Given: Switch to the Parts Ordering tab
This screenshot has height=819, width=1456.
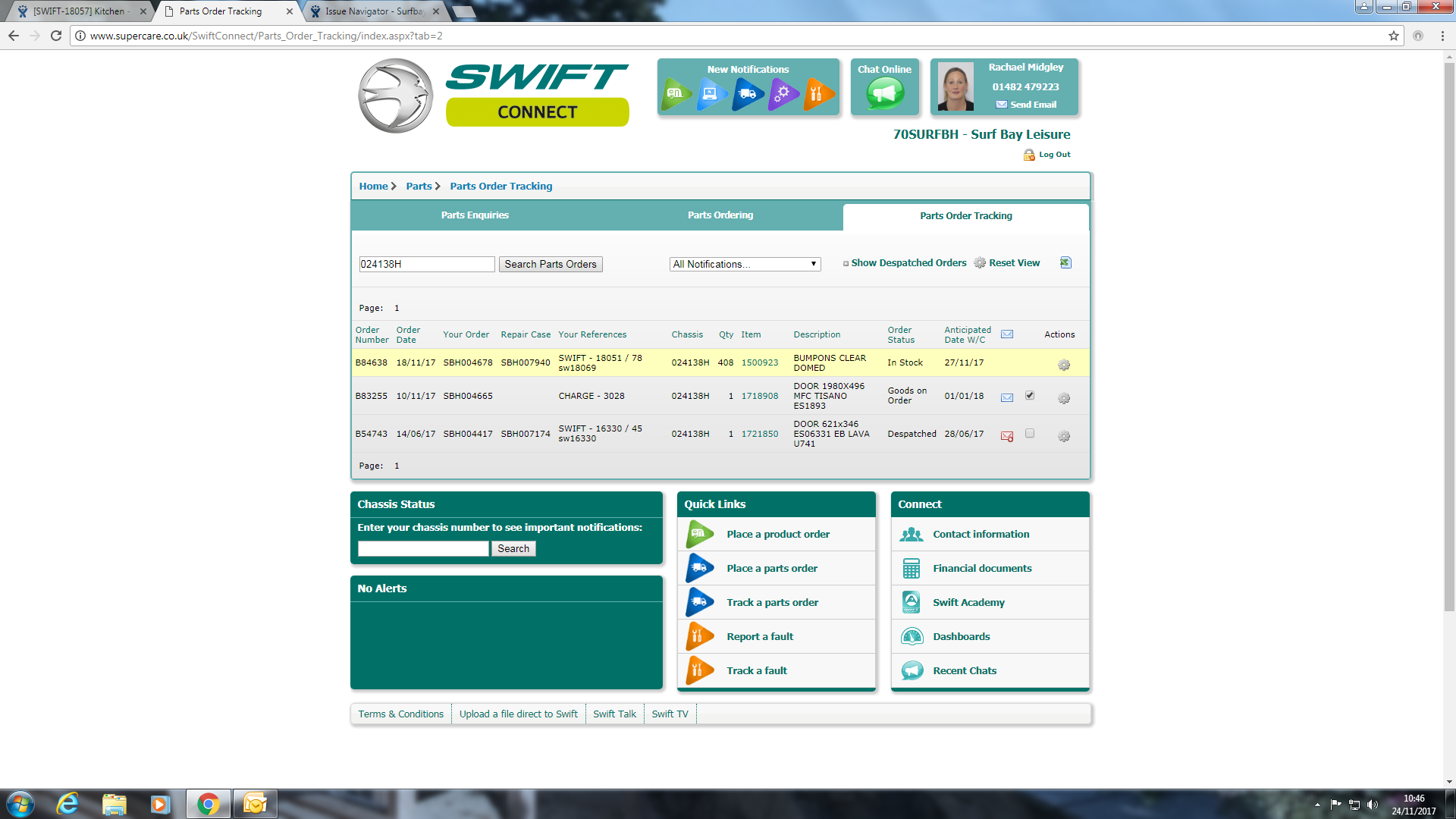Looking at the screenshot, I should 720,215.
